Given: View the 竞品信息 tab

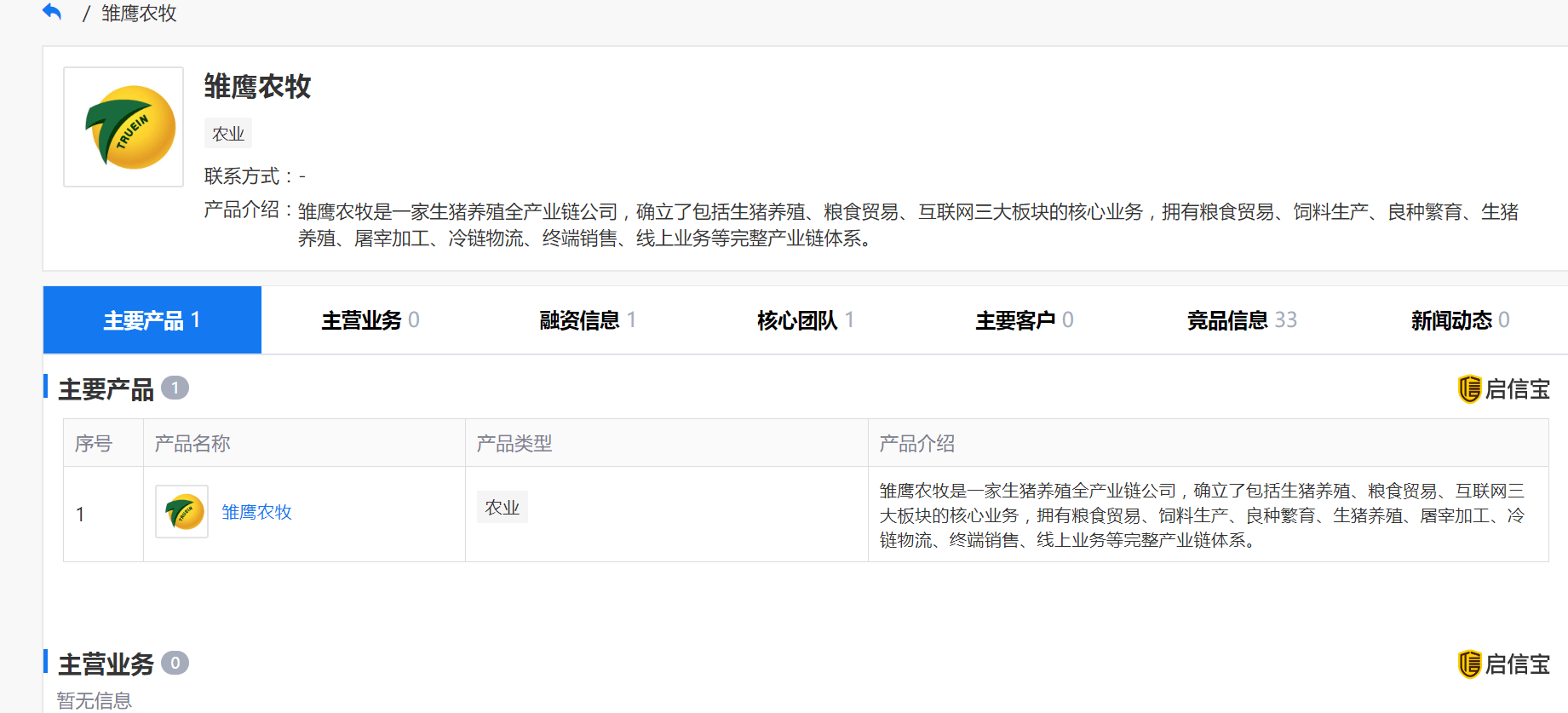Looking at the screenshot, I should [1243, 320].
